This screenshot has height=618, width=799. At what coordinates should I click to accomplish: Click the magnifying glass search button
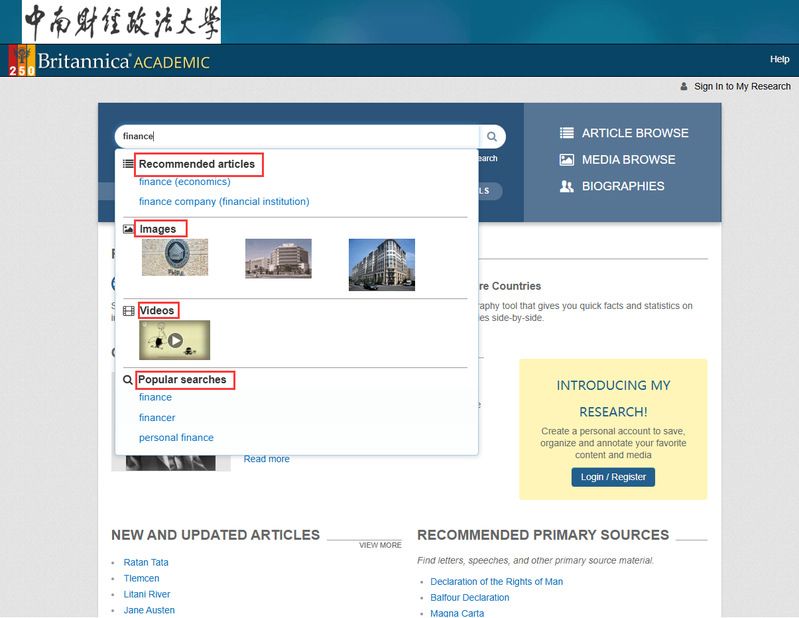click(x=492, y=137)
